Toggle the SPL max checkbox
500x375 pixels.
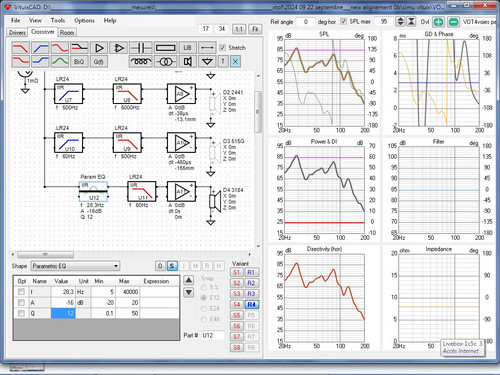[x=344, y=21]
